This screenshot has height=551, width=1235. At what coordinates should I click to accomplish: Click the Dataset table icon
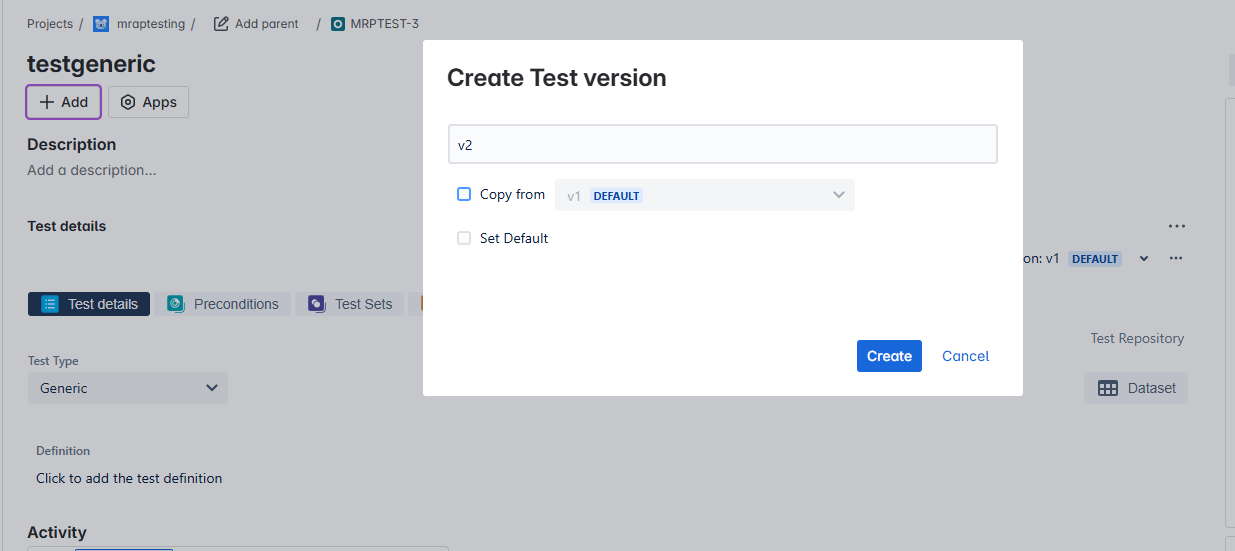point(1108,388)
